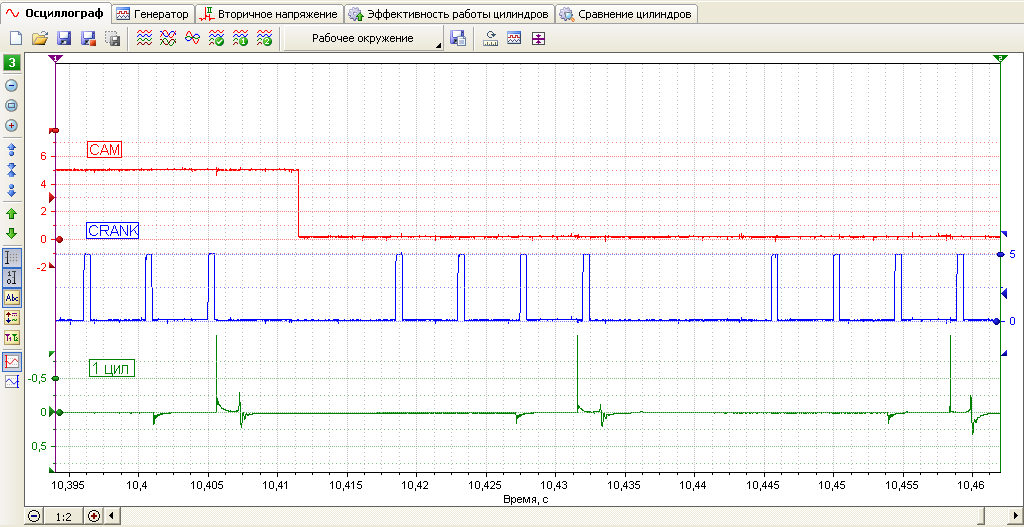Screen dimensions: 1024x527
Task: Toggle the axis scale digits button
Action: coord(12,278)
